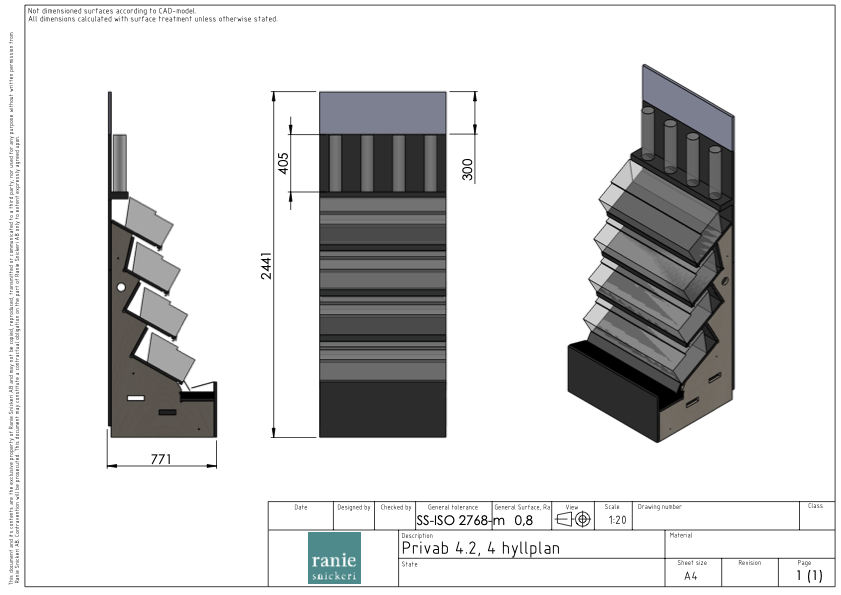Screen dimensions: 841x595
Task: Click the Scale value 1:20
Action: tap(617, 520)
